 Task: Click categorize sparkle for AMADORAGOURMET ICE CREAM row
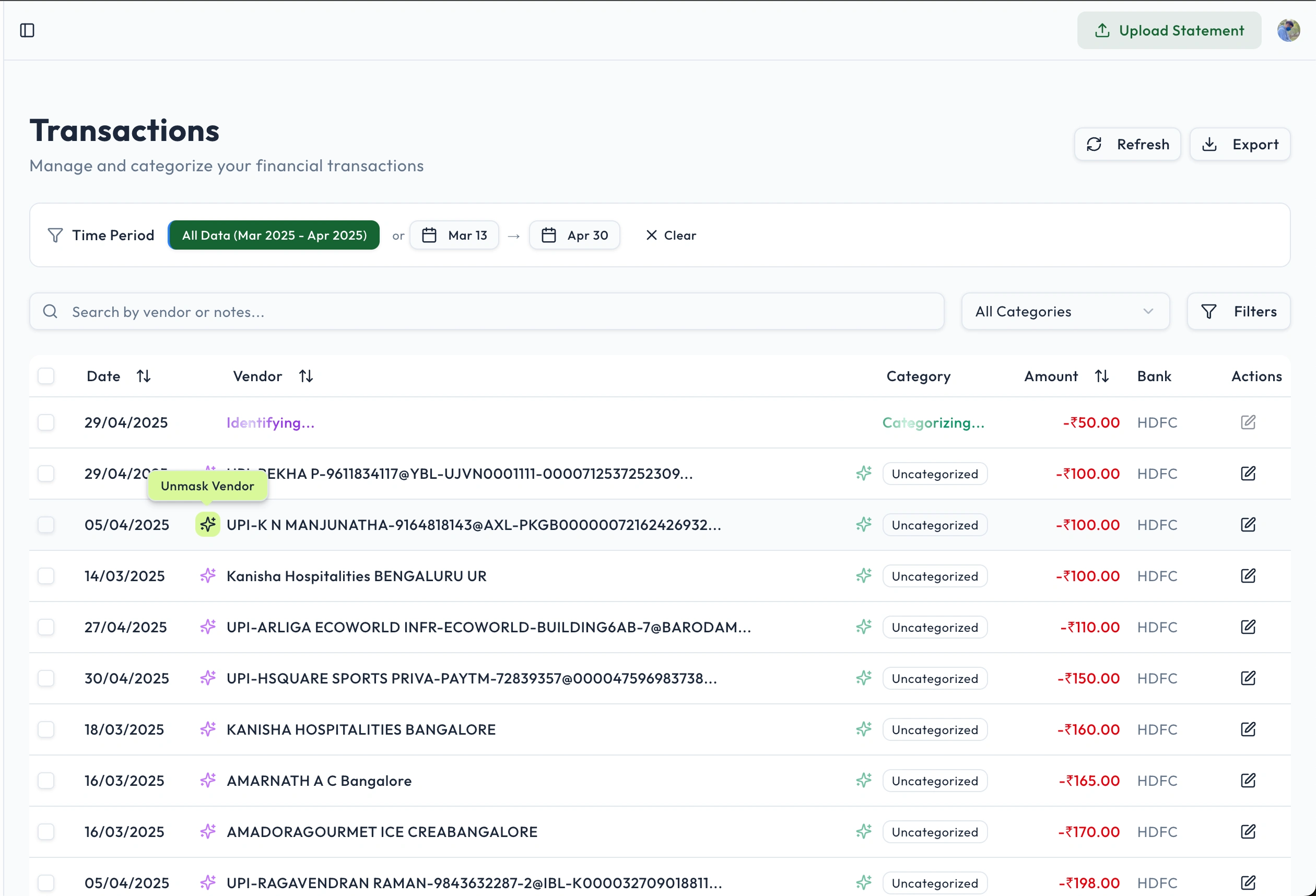click(x=864, y=831)
